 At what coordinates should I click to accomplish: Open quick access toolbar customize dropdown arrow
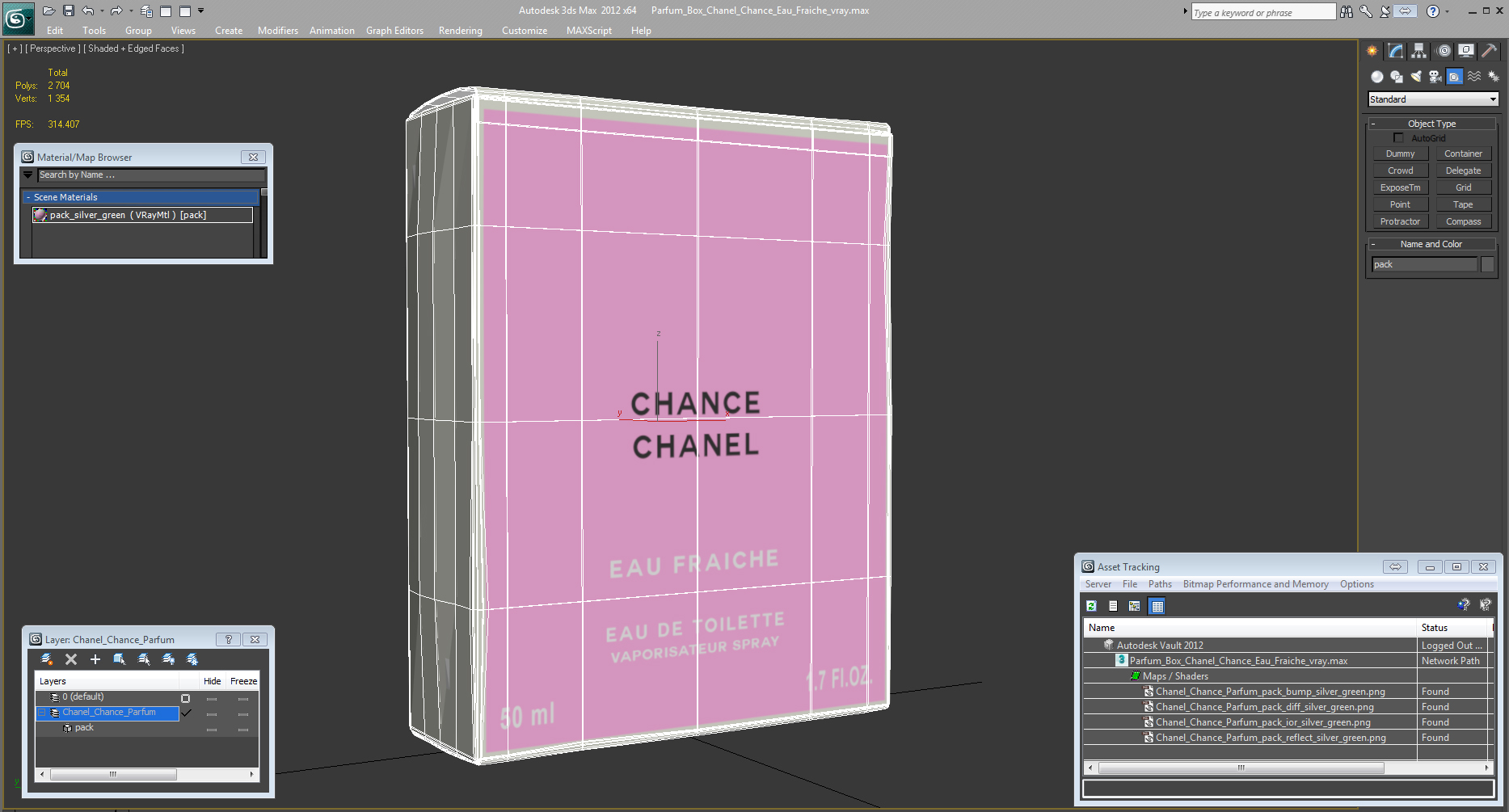pyautogui.click(x=201, y=11)
